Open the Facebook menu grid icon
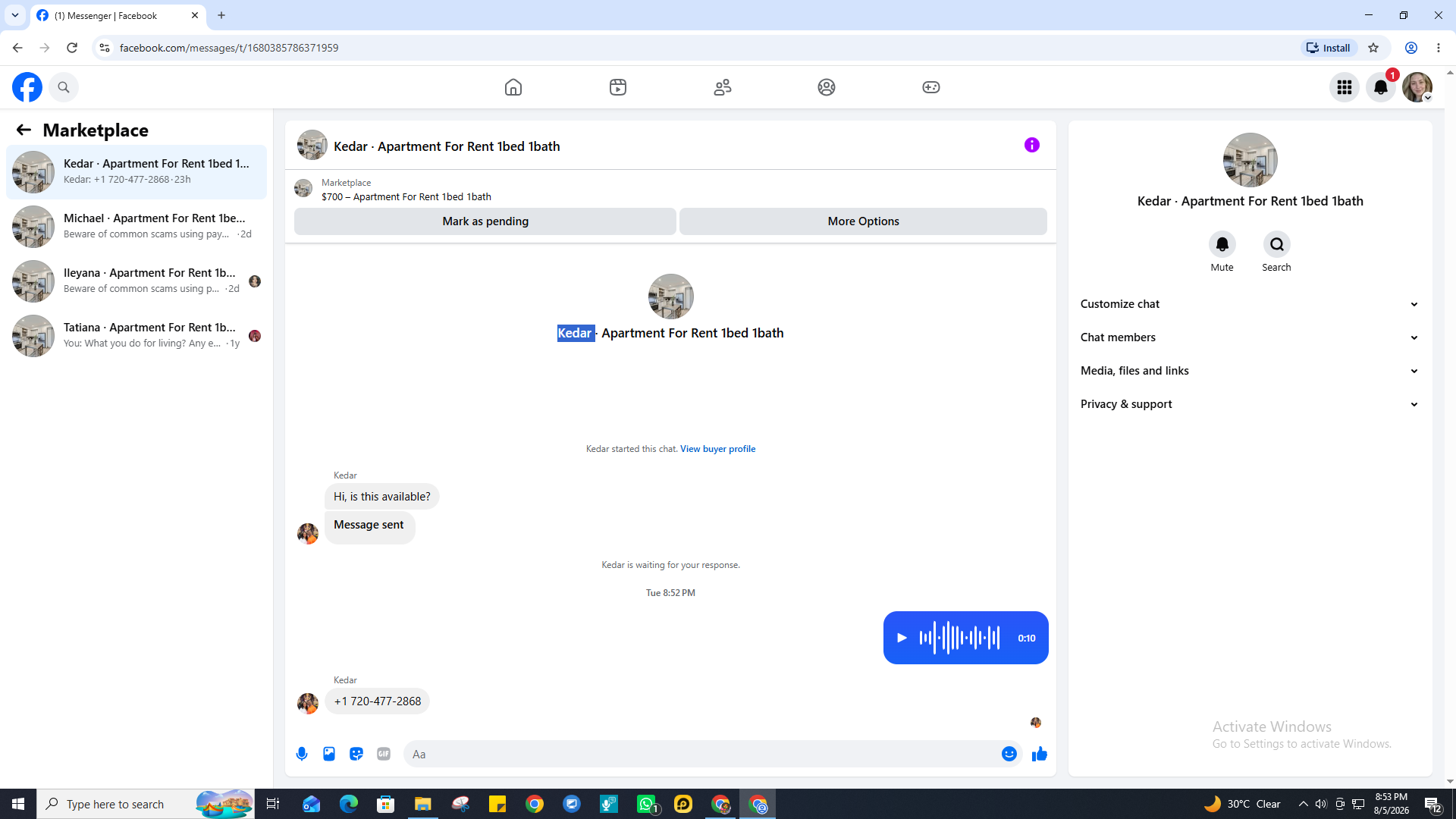The height and width of the screenshot is (819, 1456). (1345, 87)
